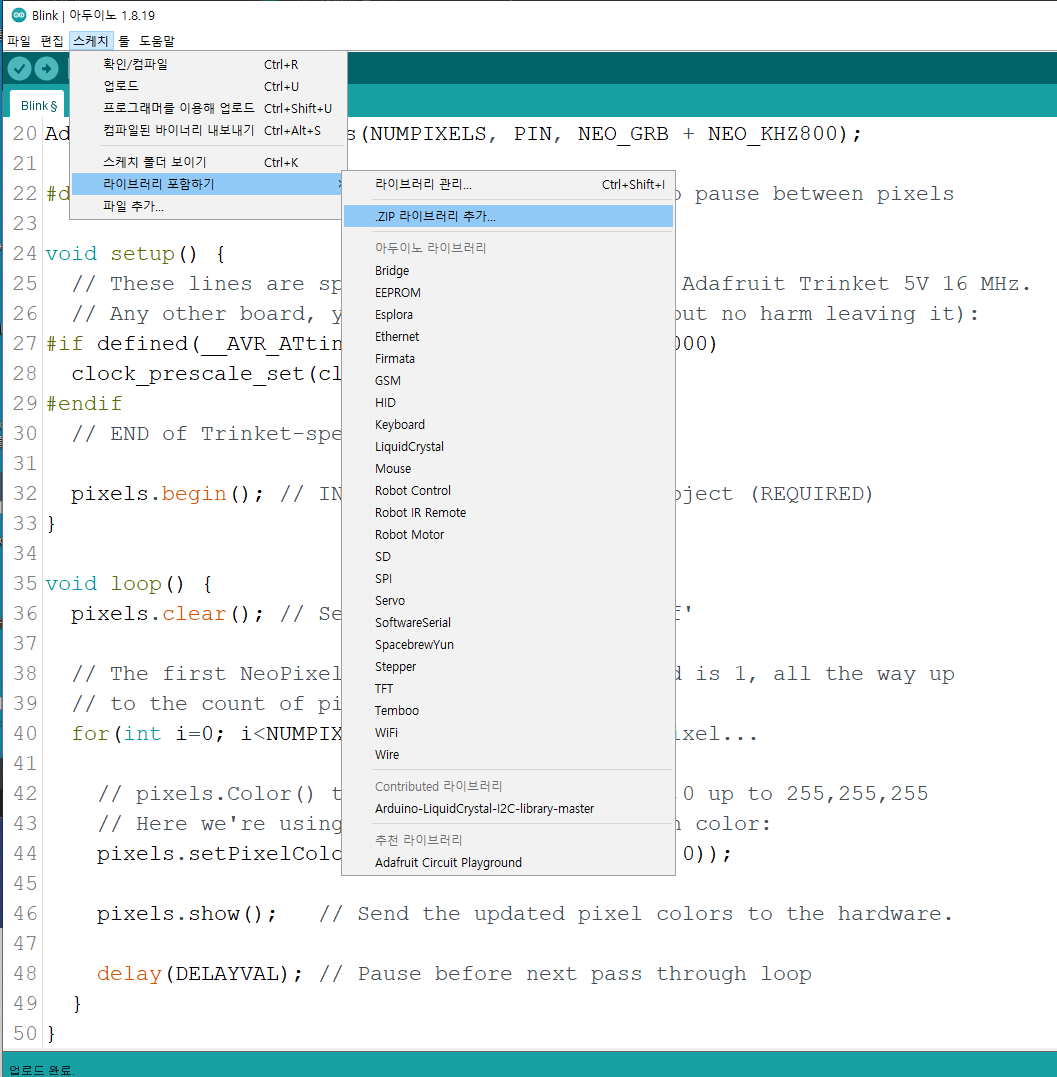Include the Stepper library
The height and width of the screenshot is (1077, 1057).
point(508,666)
